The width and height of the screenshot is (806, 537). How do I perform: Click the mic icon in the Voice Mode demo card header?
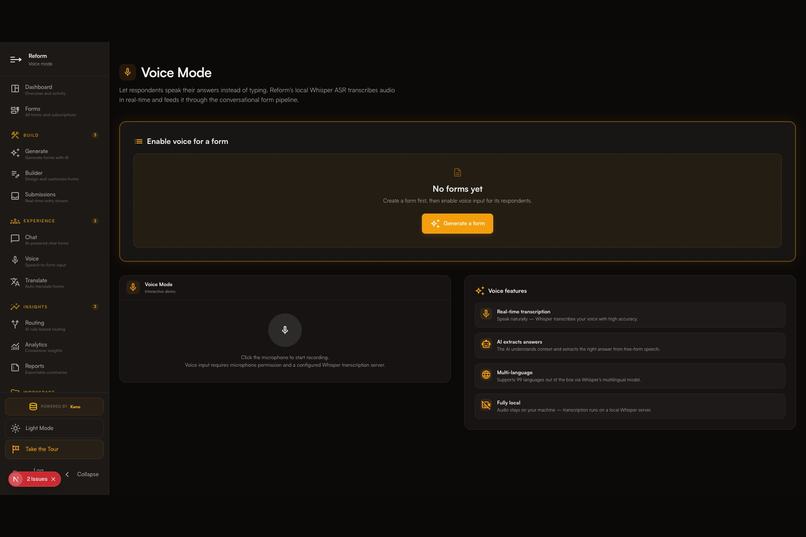tap(133, 287)
